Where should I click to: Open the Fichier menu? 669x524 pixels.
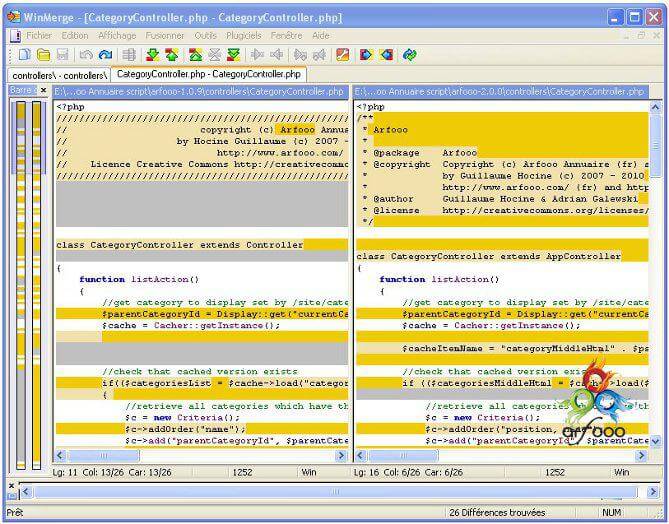[39, 35]
